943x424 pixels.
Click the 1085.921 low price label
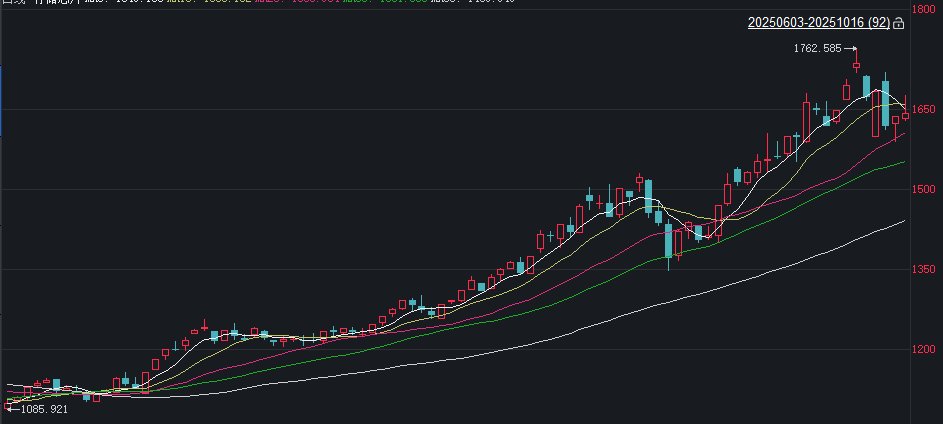pos(44,409)
